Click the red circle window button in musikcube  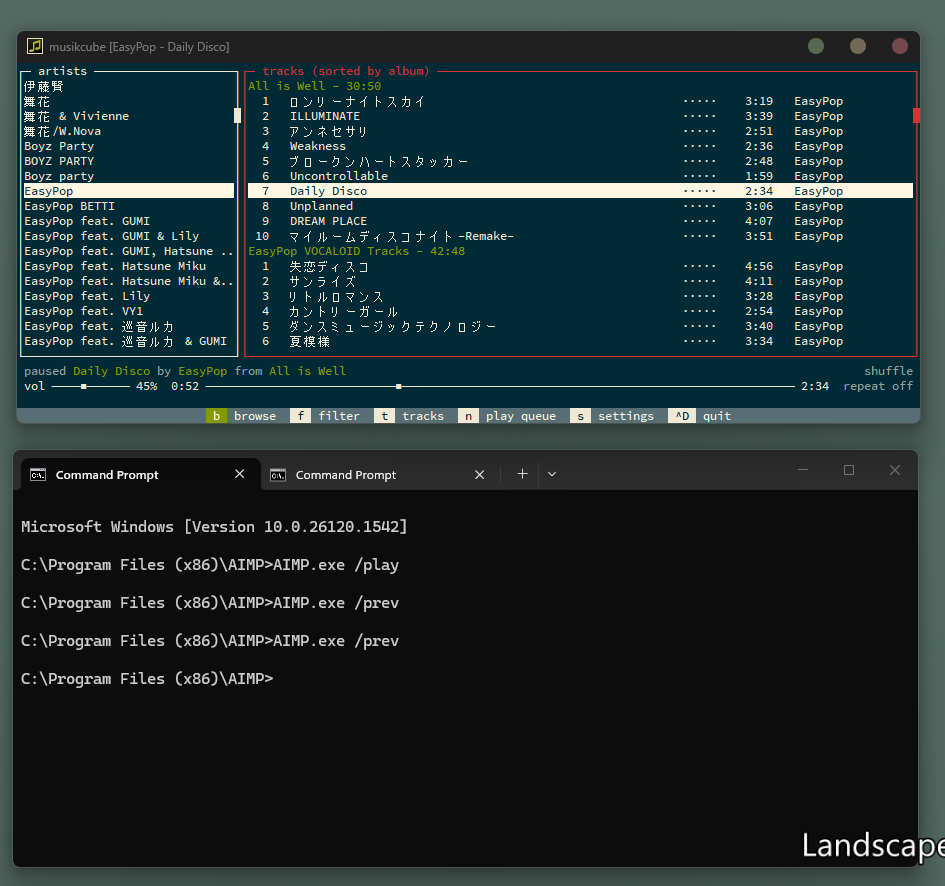coord(899,46)
